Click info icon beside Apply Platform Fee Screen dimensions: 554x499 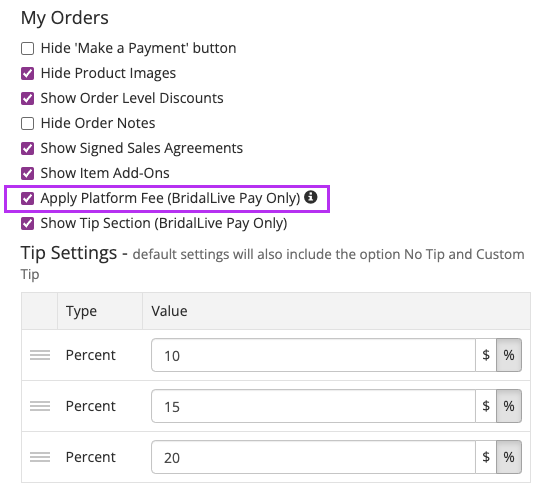coord(311,197)
